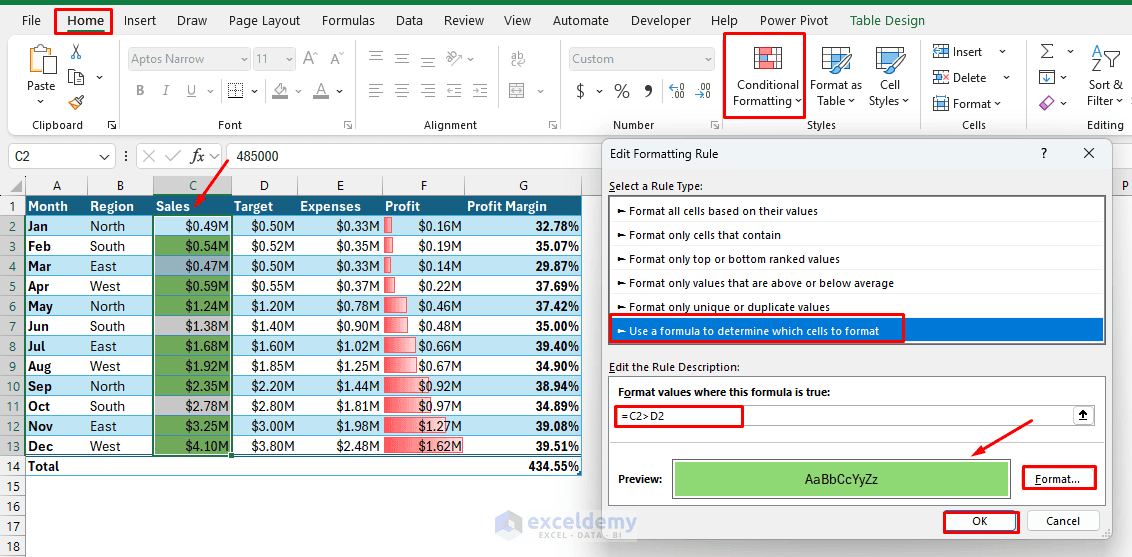
Task: Toggle Bold formatting
Action: point(140,91)
